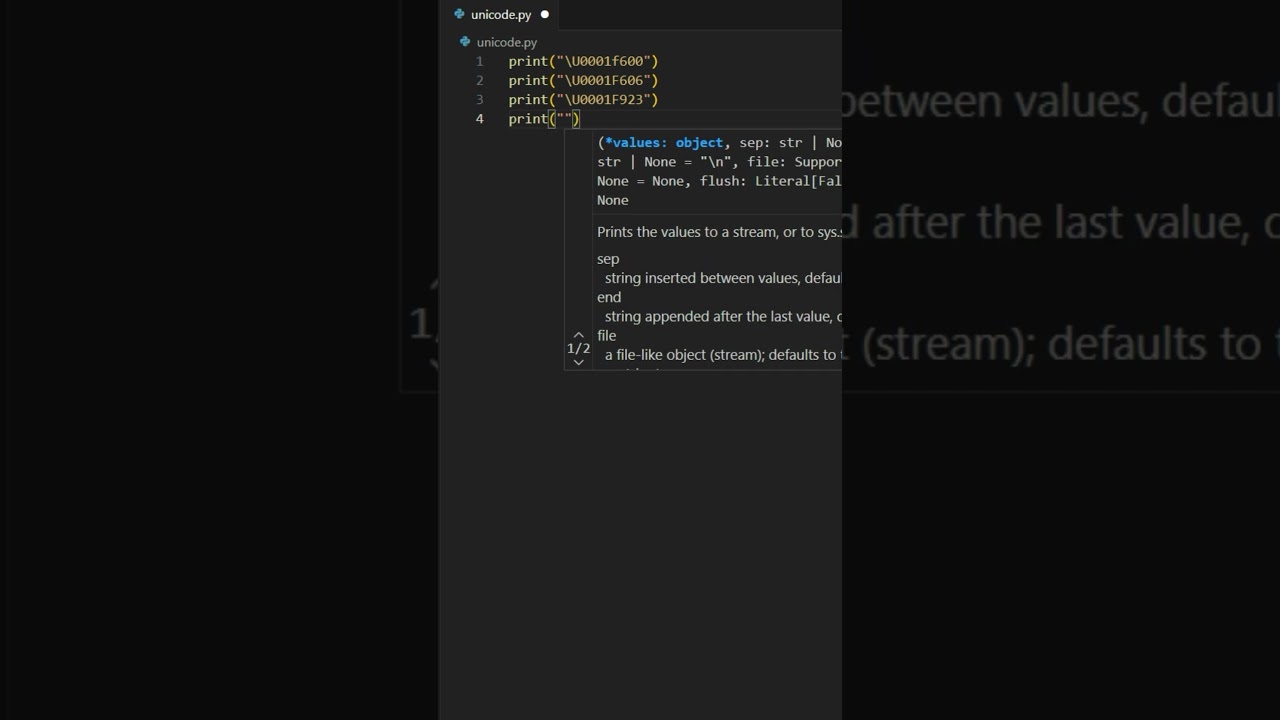Click line number 3 in gutter
Screen dimensions: 1280x720
pos(480,99)
